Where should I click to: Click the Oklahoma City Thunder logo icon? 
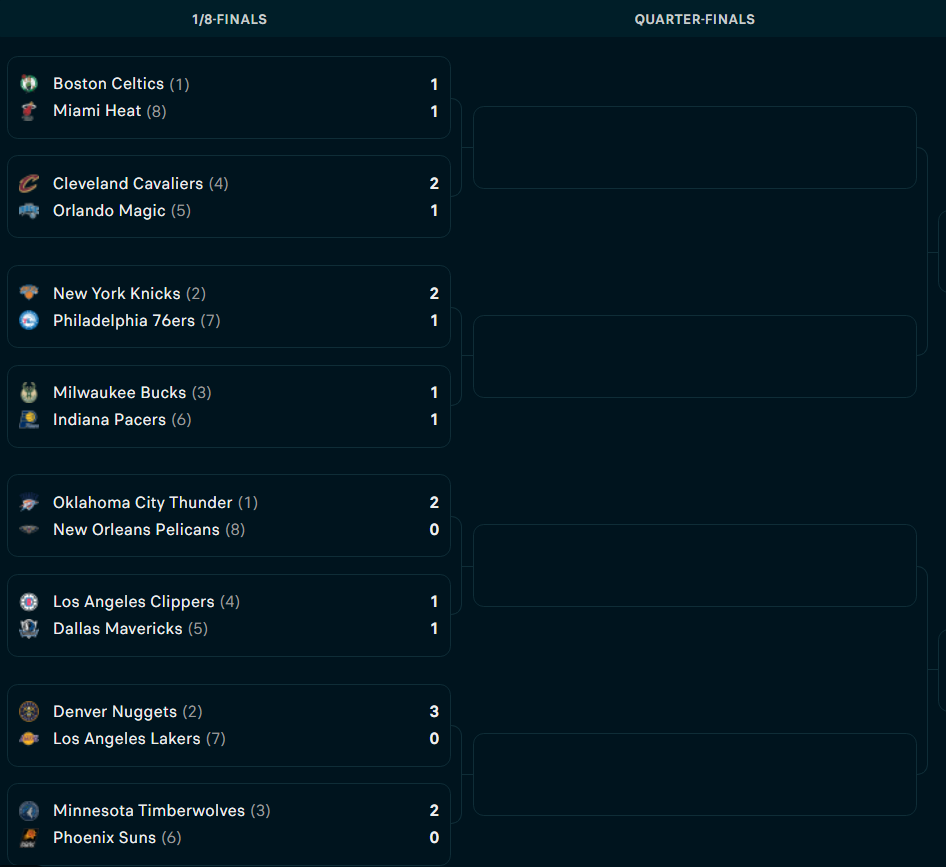click(29, 502)
